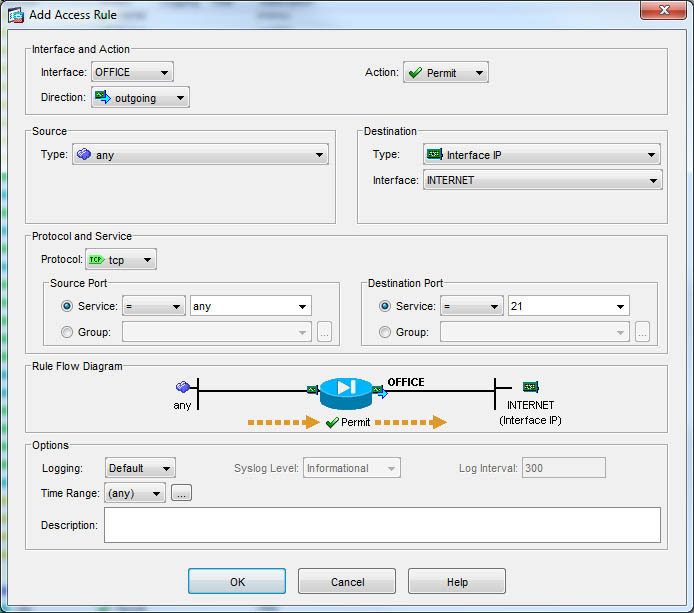Click the green Permit checkmark in Rule Flow Diagram
This screenshot has height=613, width=694.
click(x=332, y=423)
